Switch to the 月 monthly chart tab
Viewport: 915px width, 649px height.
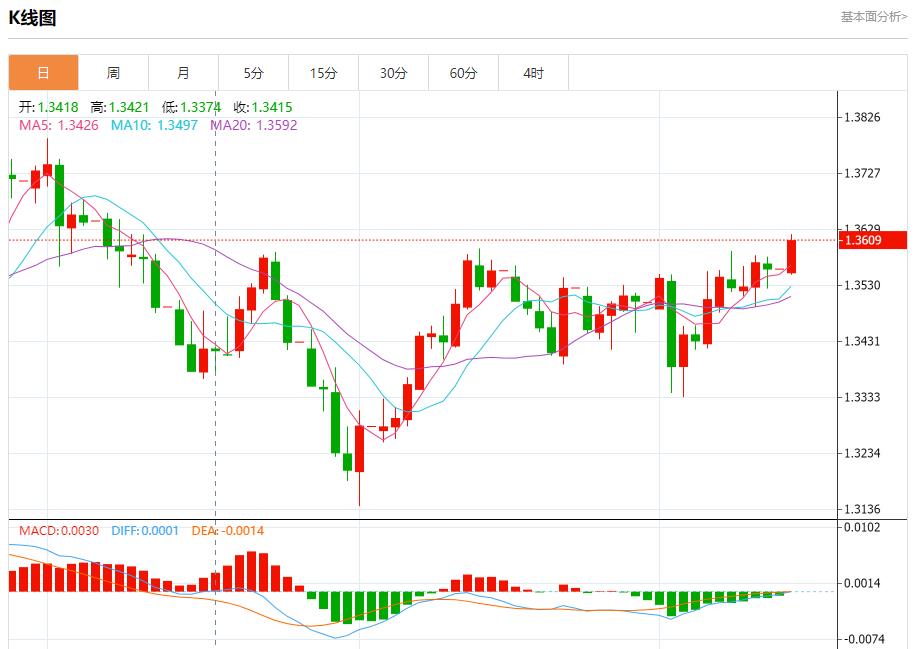click(184, 72)
